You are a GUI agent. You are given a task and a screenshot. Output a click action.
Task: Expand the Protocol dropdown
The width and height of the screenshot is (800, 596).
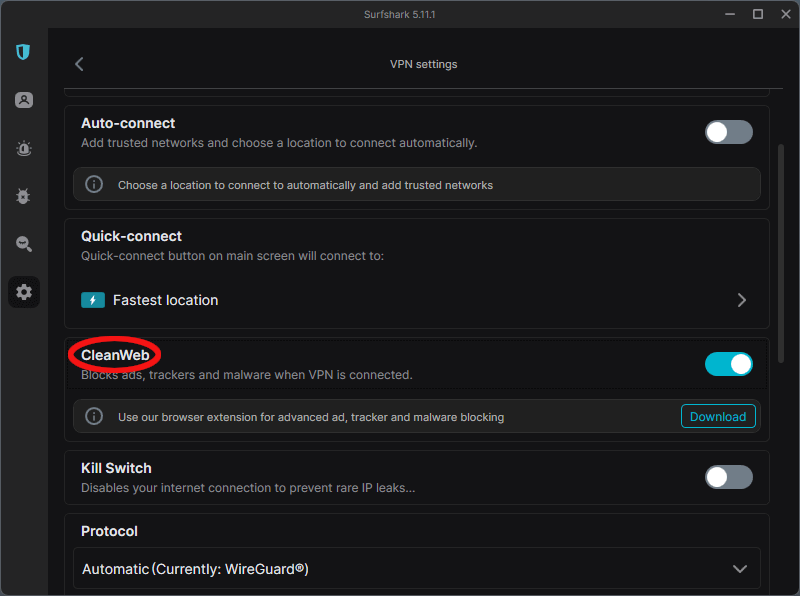point(417,568)
